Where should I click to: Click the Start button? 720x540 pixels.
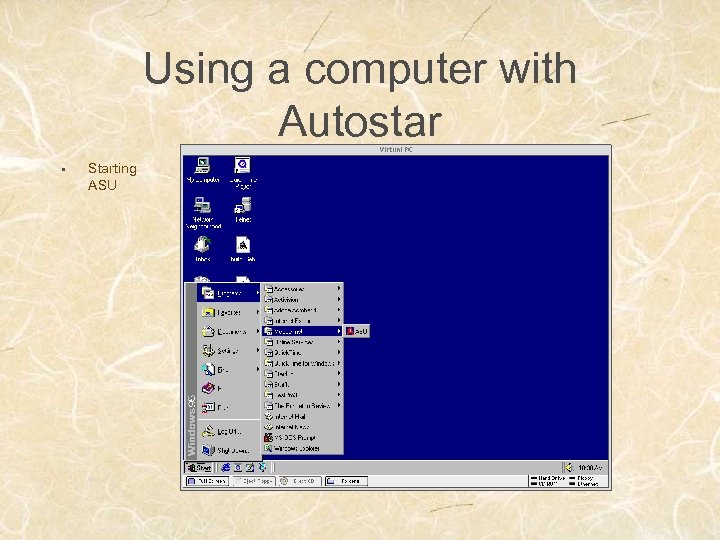(199, 467)
